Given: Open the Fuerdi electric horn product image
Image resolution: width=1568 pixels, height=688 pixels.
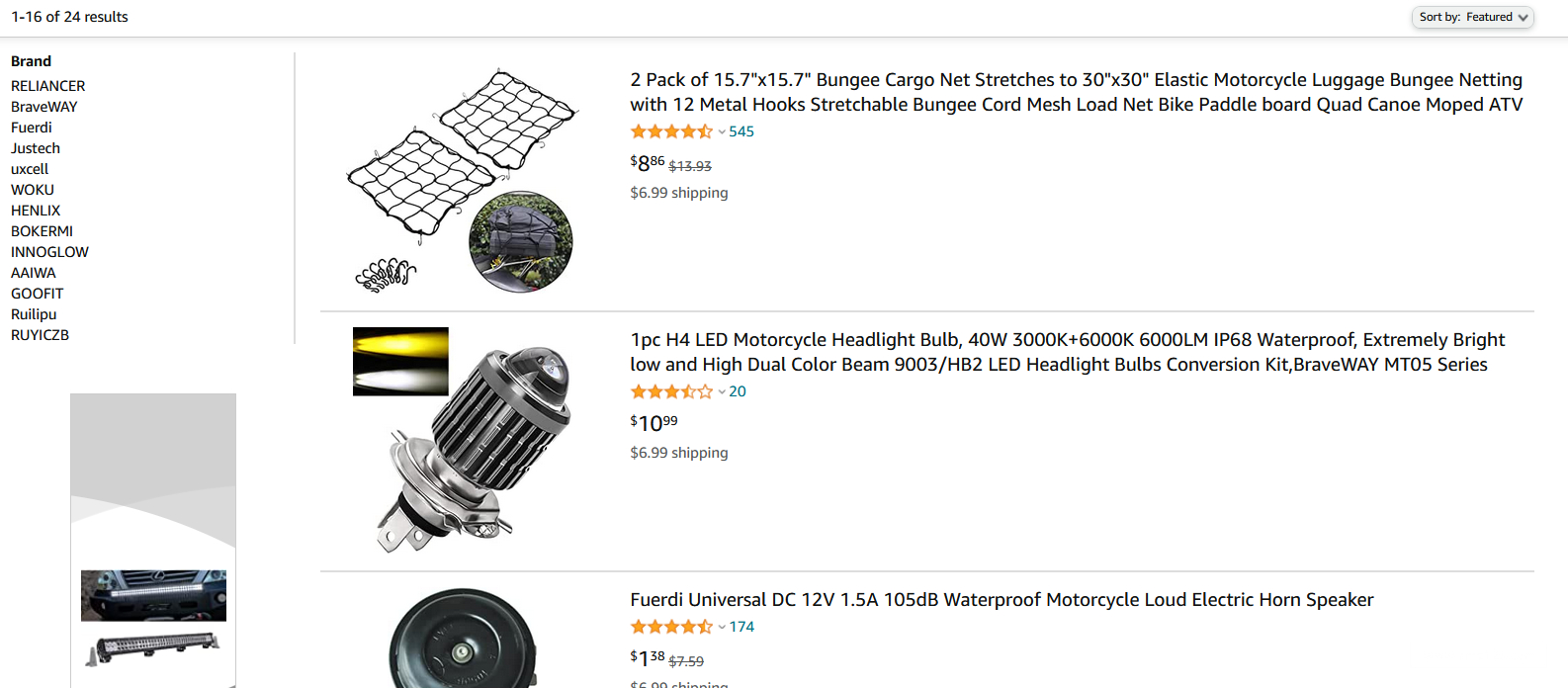Looking at the screenshot, I should coord(461,640).
